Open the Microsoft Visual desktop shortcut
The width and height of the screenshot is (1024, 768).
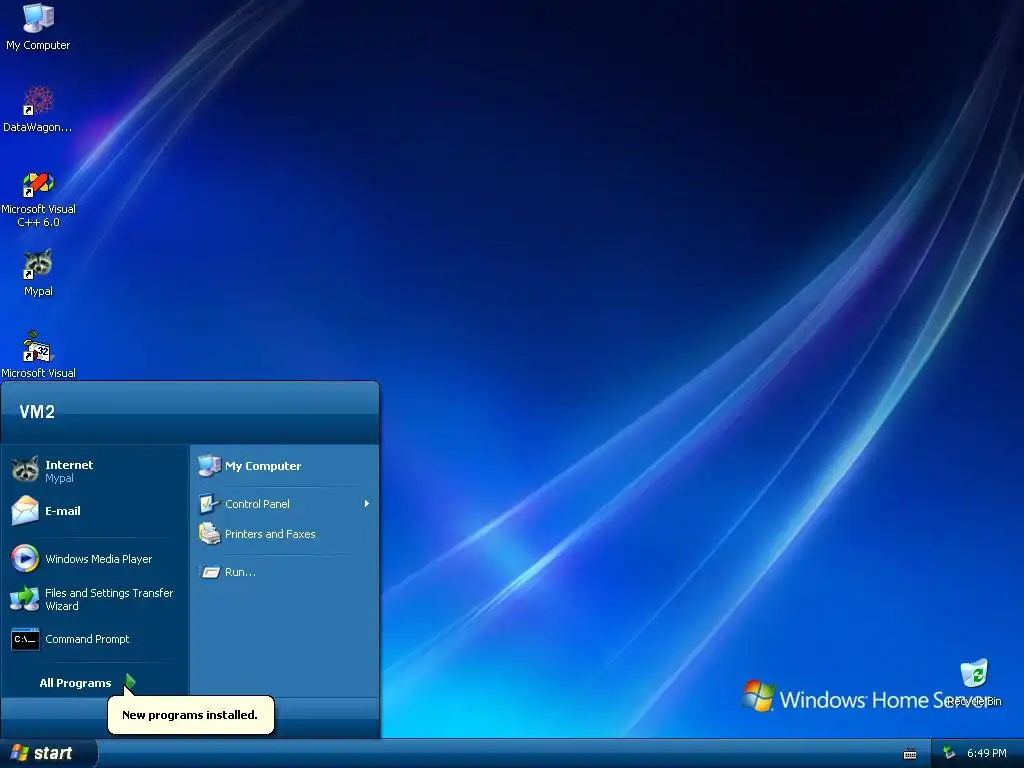click(38, 355)
